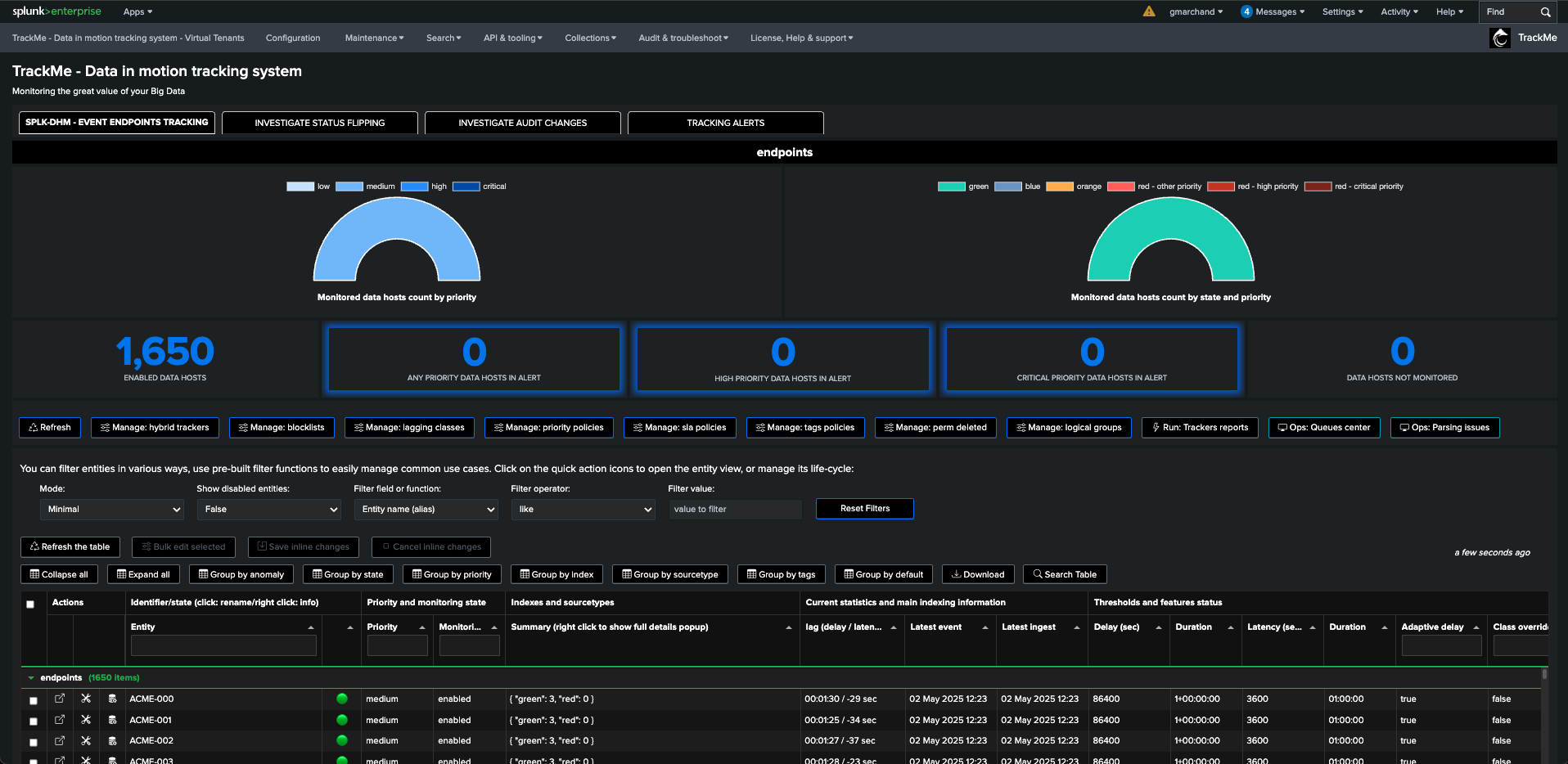Screen dimensions: 1568x764
Task: Switch to Tracking Alerts tab
Action: coord(726,123)
